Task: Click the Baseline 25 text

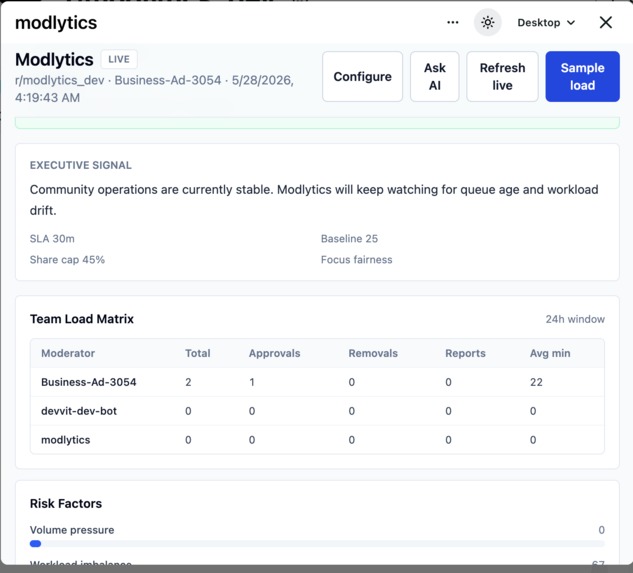Action: (x=349, y=239)
